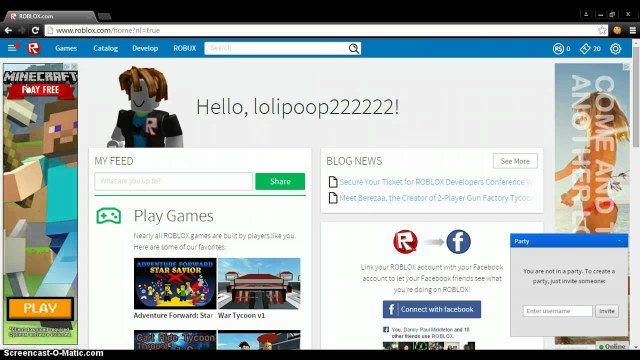640x360 pixels.
Task: Go forward with the browser forward arrow
Action: click(x=22, y=30)
